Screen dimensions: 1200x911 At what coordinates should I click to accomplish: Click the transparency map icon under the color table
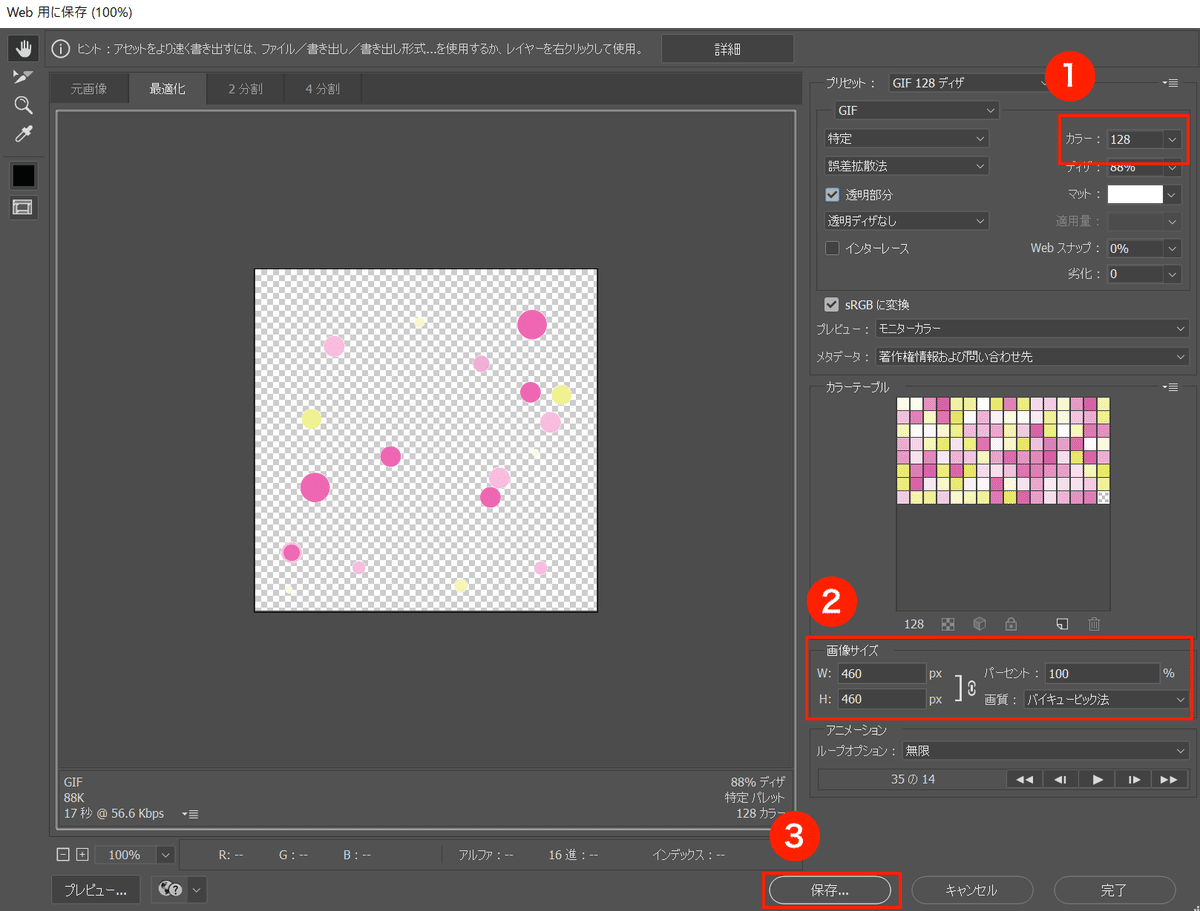[948, 623]
